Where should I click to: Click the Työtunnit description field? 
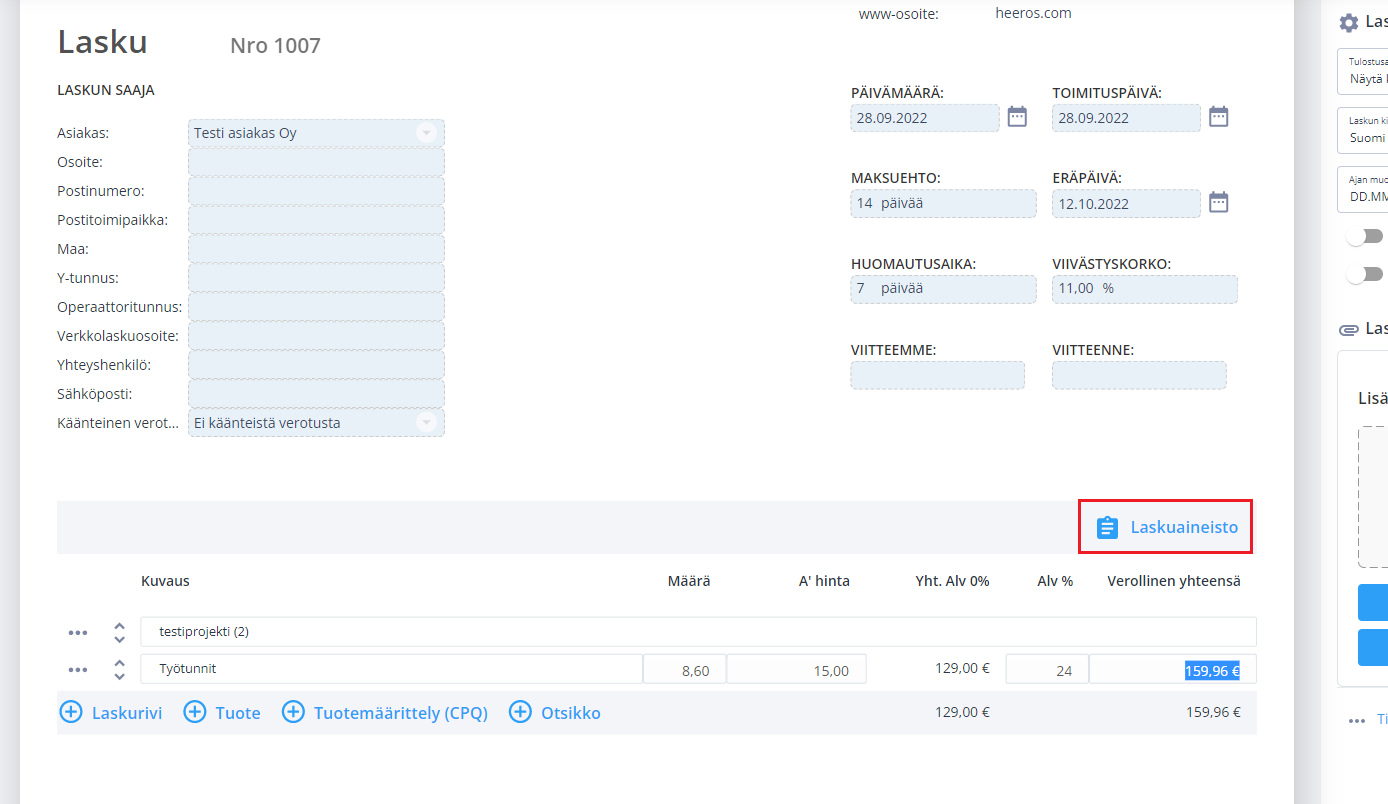click(x=392, y=669)
